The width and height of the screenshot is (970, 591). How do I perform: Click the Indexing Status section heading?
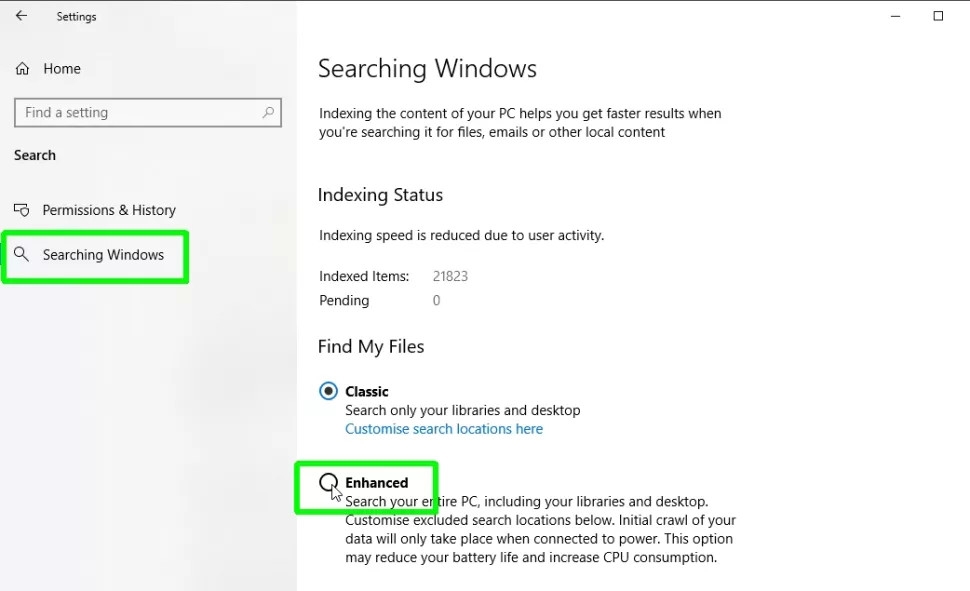380,194
